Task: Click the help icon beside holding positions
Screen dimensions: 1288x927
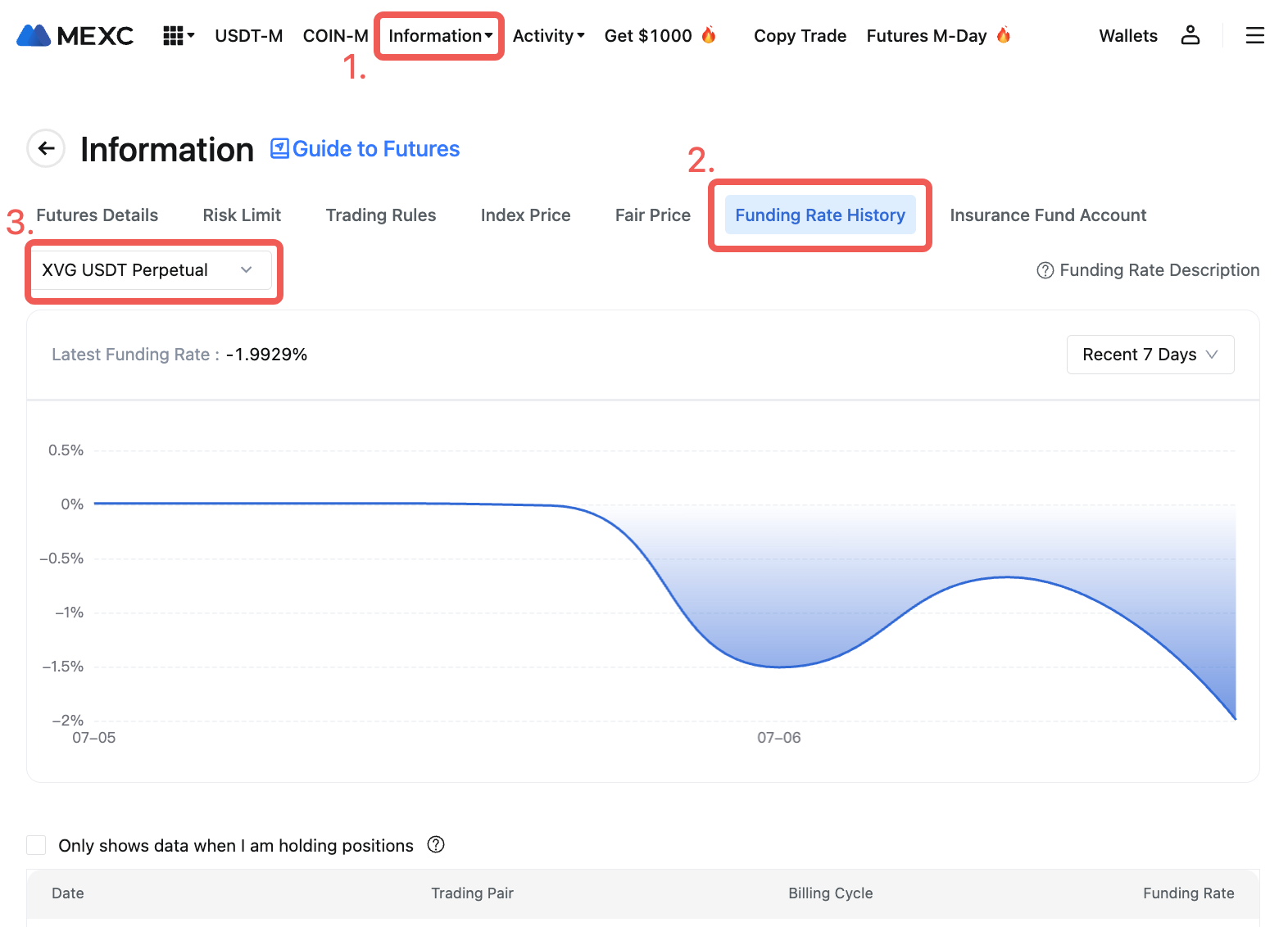Action: click(436, 844)
